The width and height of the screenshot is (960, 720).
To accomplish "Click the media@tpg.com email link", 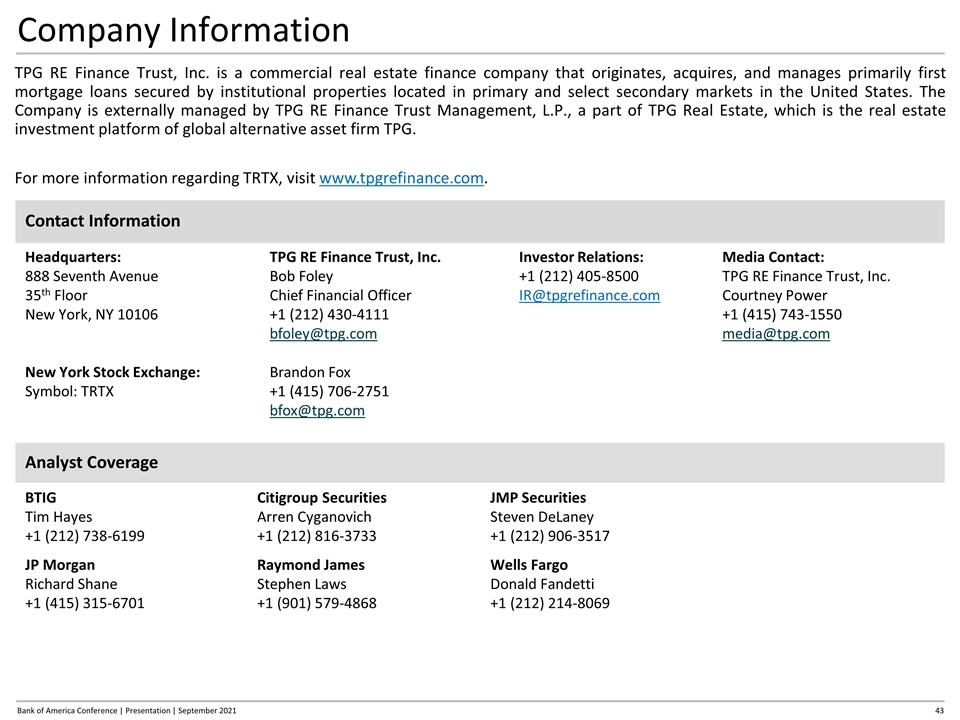I will tap(775, 334).
